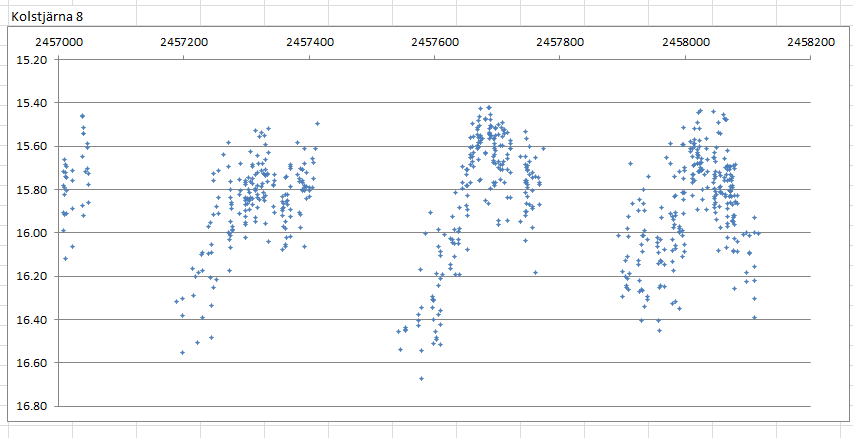Select the 2458200 x-axis label
The width and height of the screenshot is (853, 438).
click(811, 43)
